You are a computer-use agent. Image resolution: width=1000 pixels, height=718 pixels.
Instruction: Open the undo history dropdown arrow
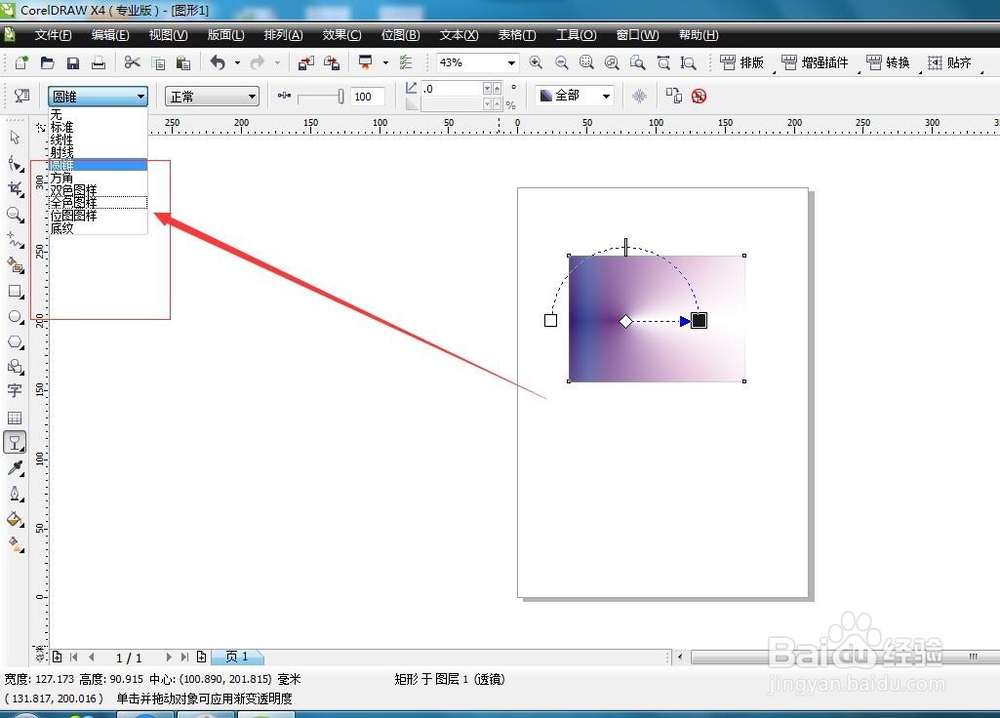pyautogui.click(x=237, y=62)
